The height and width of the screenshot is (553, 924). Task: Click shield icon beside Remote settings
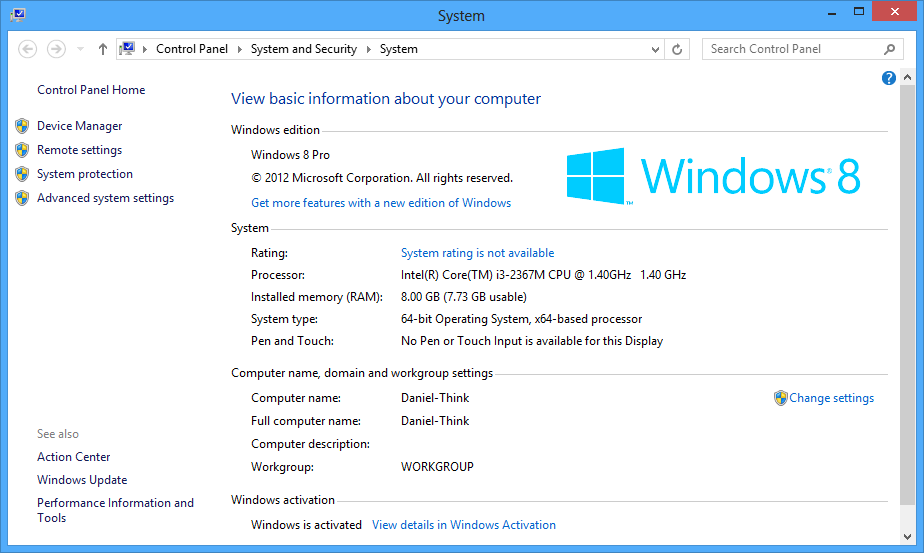point(22,150)
